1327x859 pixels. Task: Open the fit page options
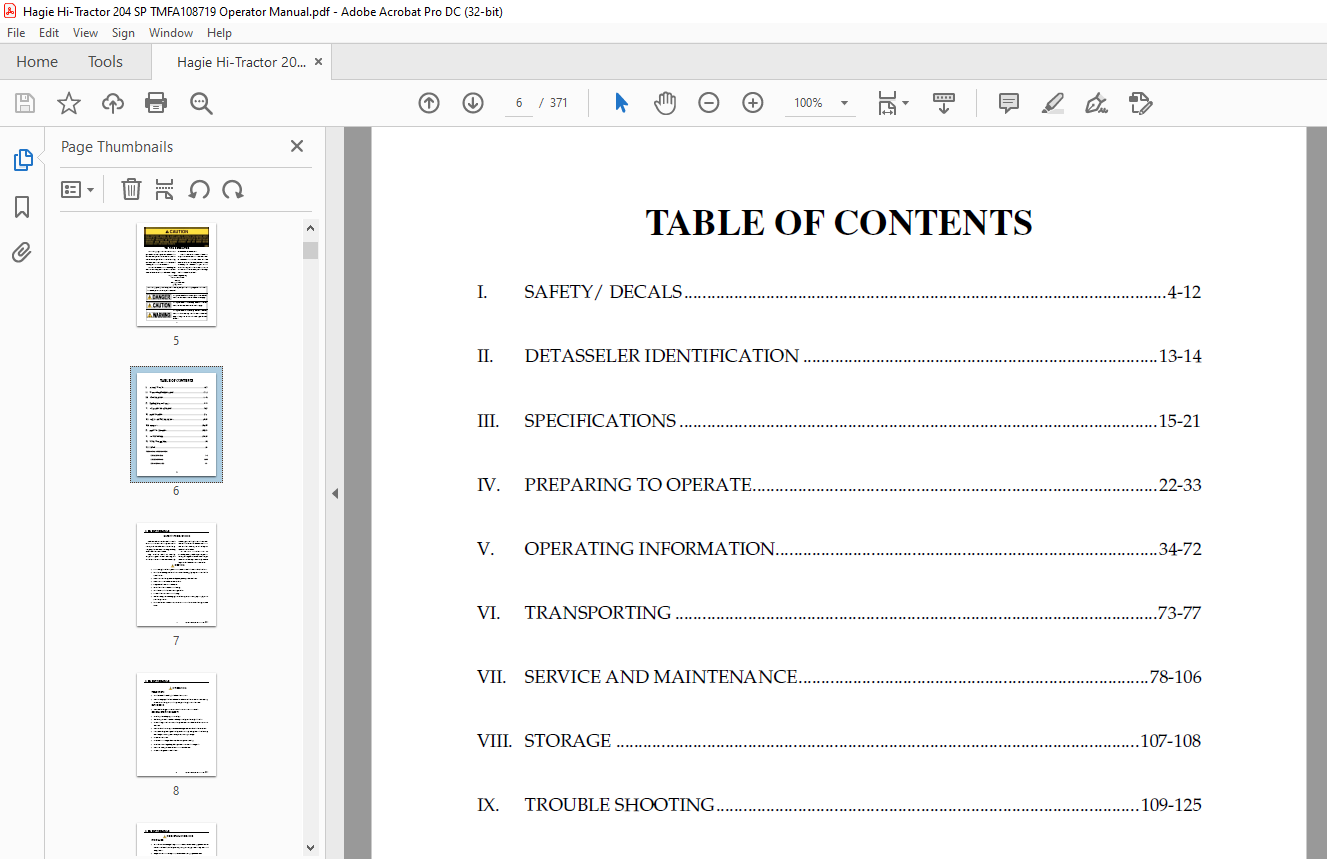pos(892,103)
